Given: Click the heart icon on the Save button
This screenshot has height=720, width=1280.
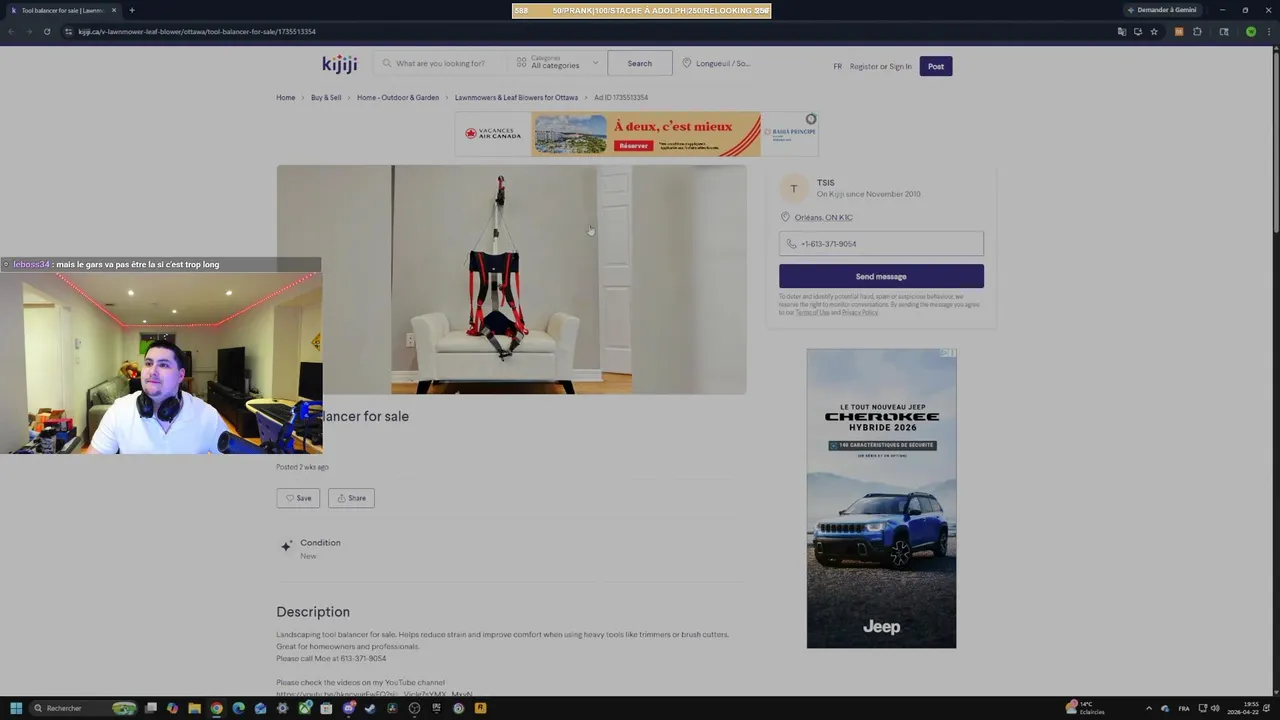Looking at the screenshot, I should pyautogui.click(x=290, y=498).
